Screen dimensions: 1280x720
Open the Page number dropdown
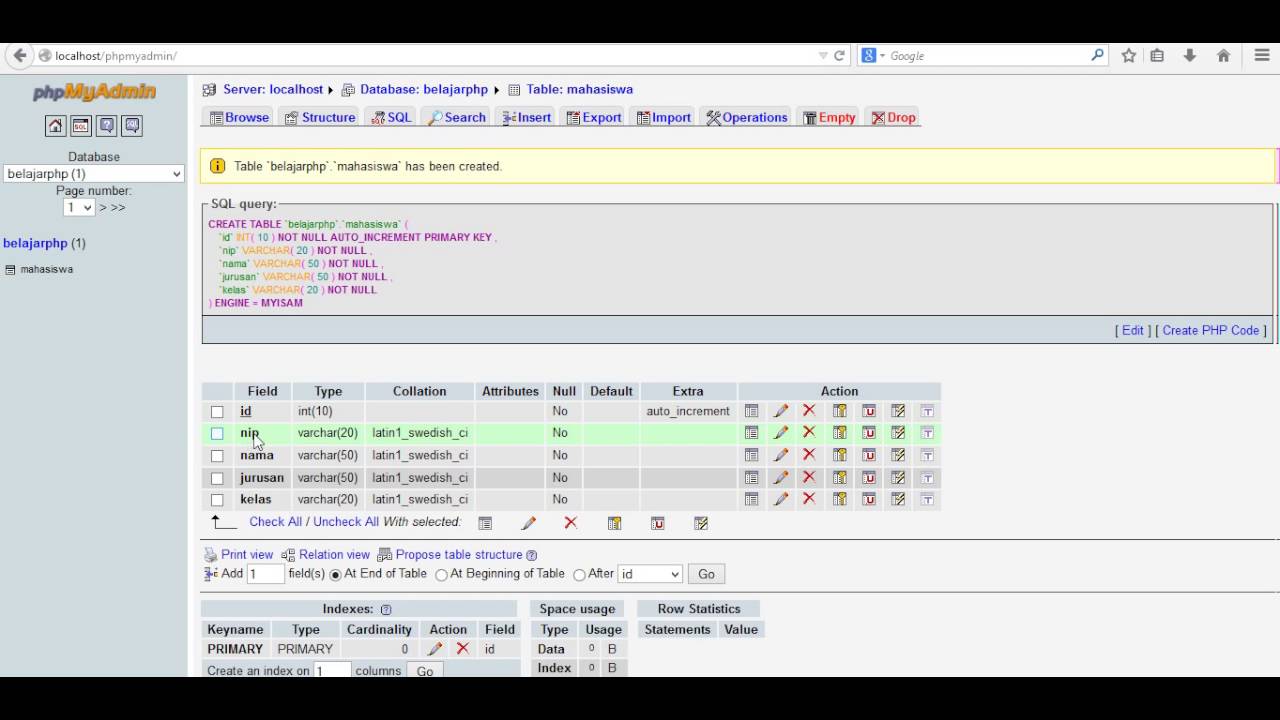coord(79,207)
